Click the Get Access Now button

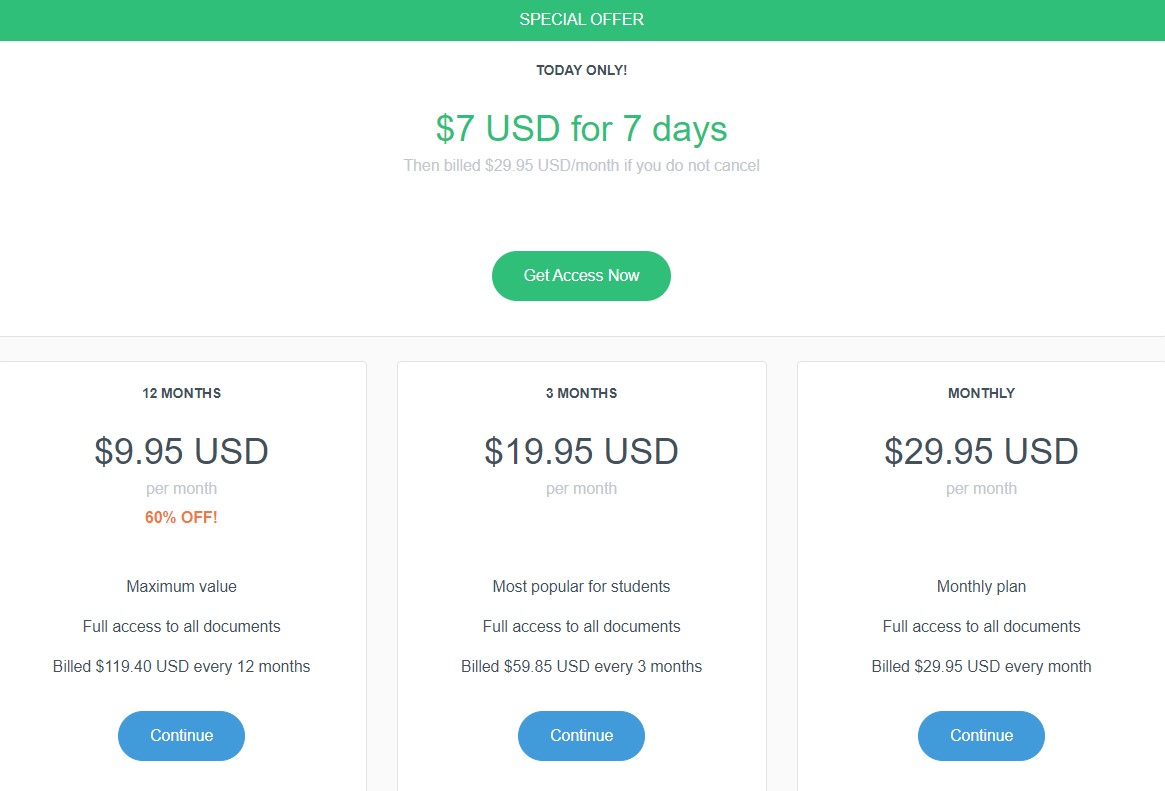click(581, 276)
